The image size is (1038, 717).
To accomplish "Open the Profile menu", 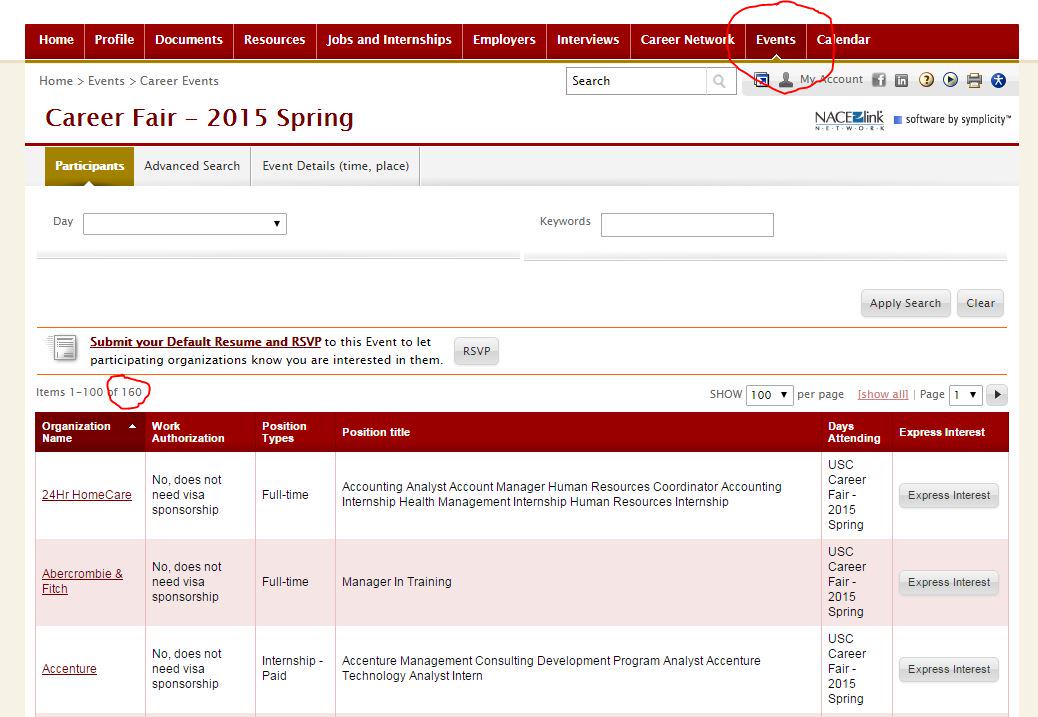I will point(114,40).
